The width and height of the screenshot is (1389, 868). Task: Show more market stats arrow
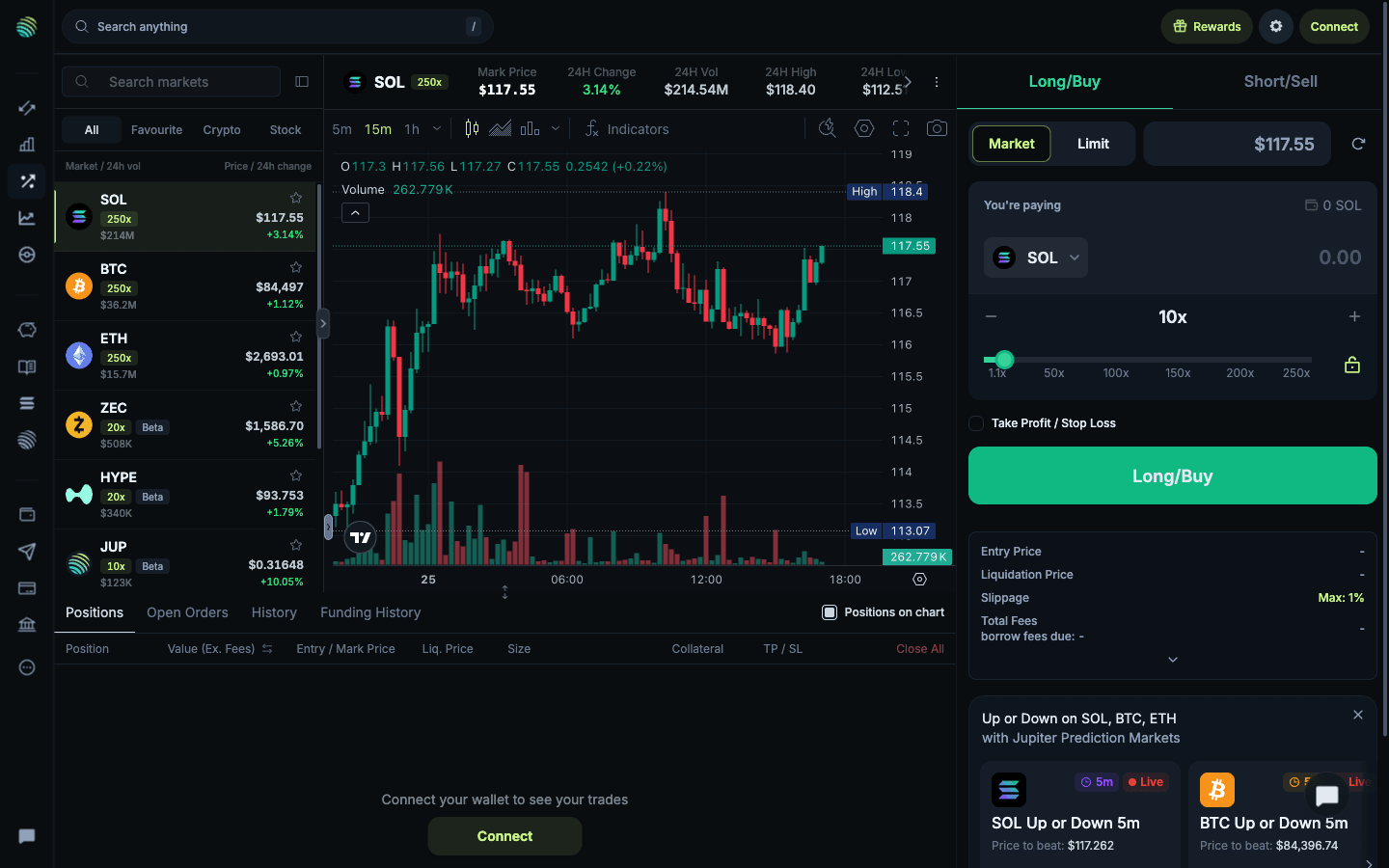[907, 82]
